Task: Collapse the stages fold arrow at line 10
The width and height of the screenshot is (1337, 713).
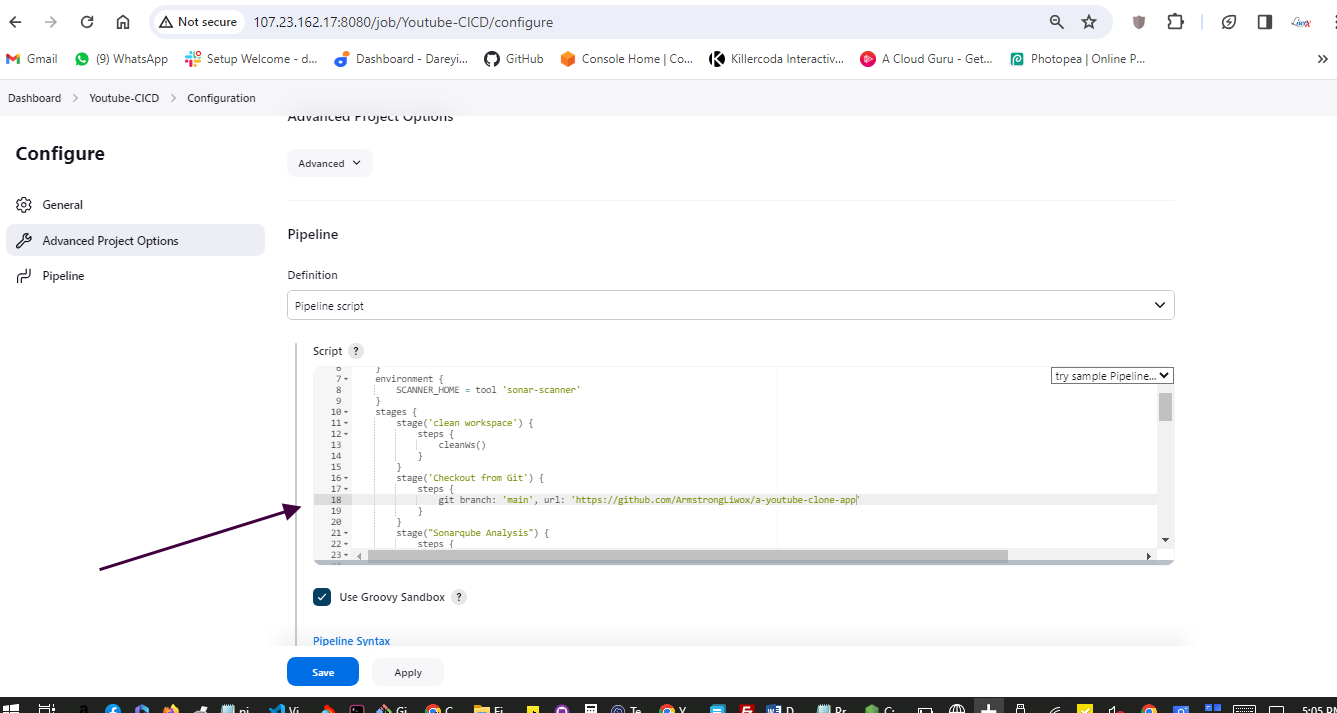Action: 346,412
